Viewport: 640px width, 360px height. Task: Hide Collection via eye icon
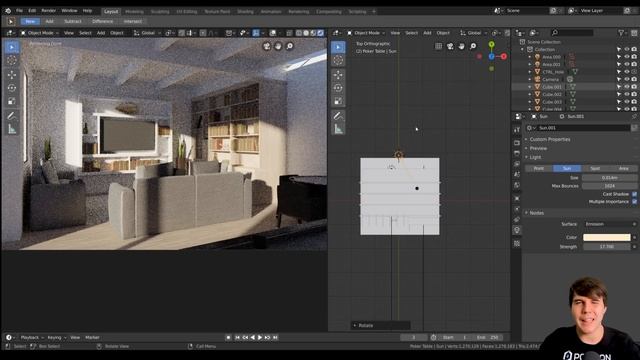click(x=627, y=49)
